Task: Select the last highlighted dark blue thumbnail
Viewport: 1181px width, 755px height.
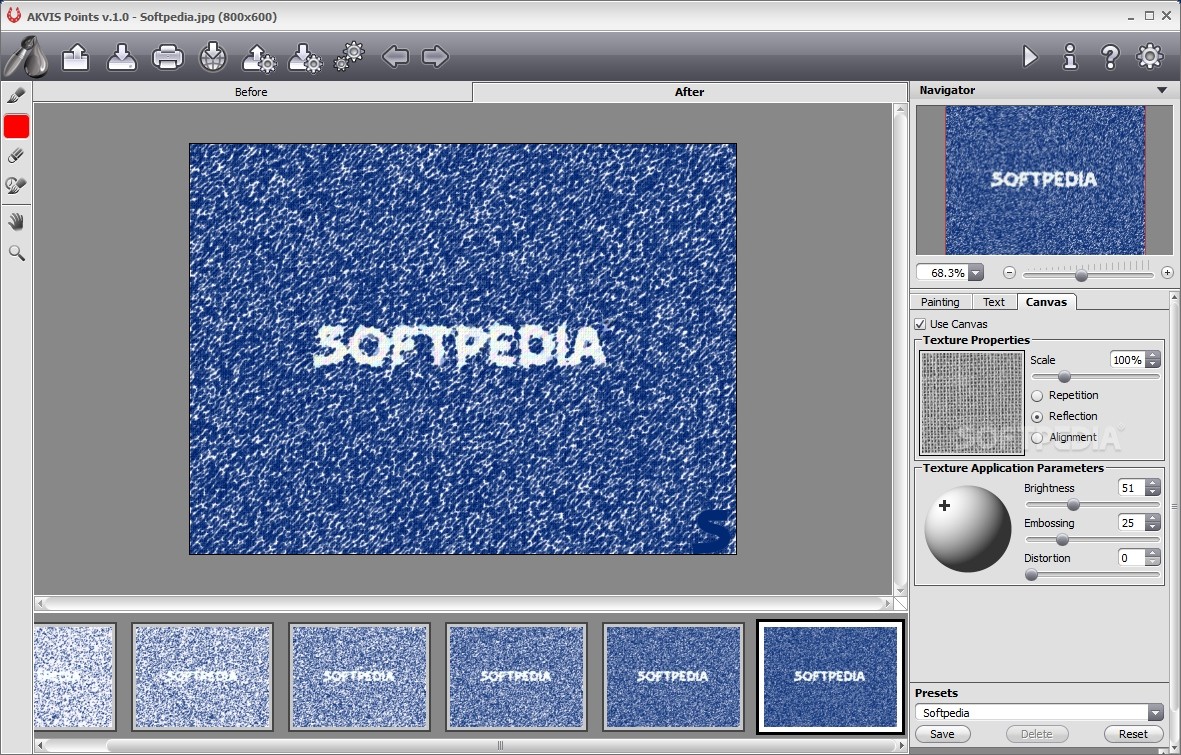Action: coord(830,677)
